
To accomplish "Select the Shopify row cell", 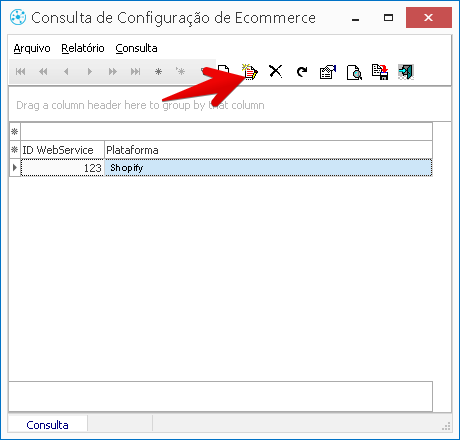I will 268,168.
